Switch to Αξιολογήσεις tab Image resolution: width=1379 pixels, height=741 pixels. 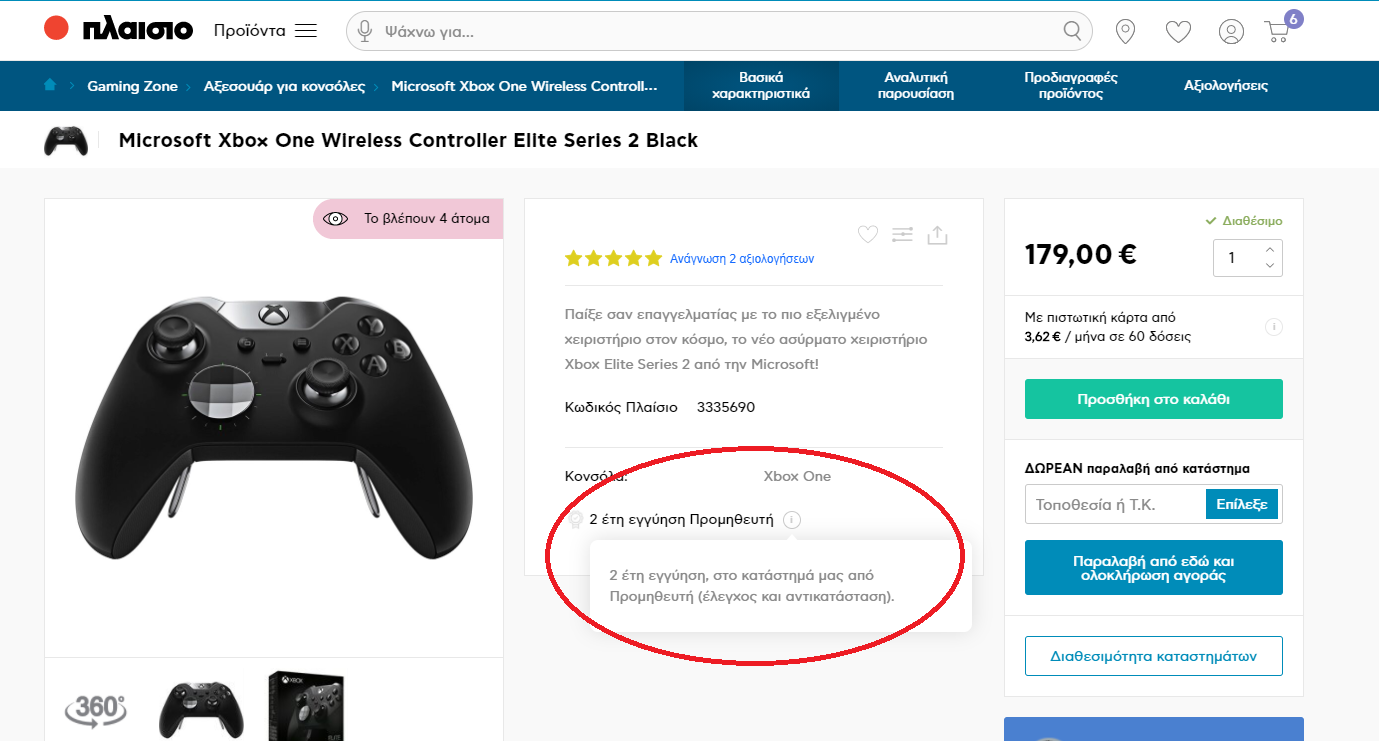1225,85
